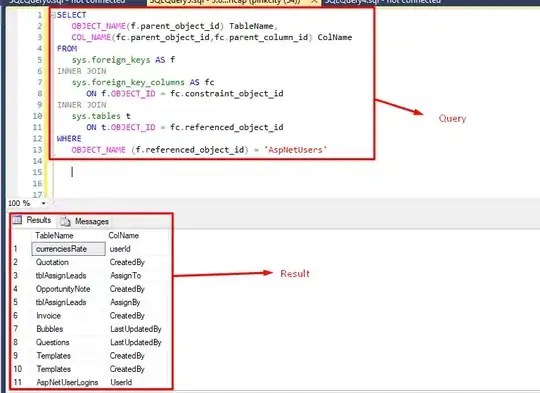Viewport: 540px width, 393px height.
Task: Click the 'AspNetUsers' string in the query
Action: [x=295, y=150]
